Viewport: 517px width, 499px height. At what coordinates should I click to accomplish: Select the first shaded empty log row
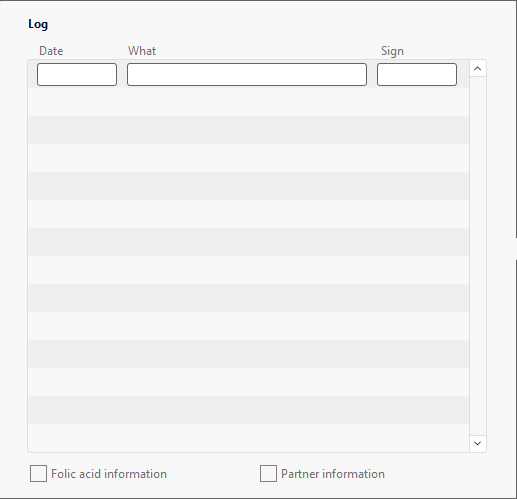tap(249, 130)
